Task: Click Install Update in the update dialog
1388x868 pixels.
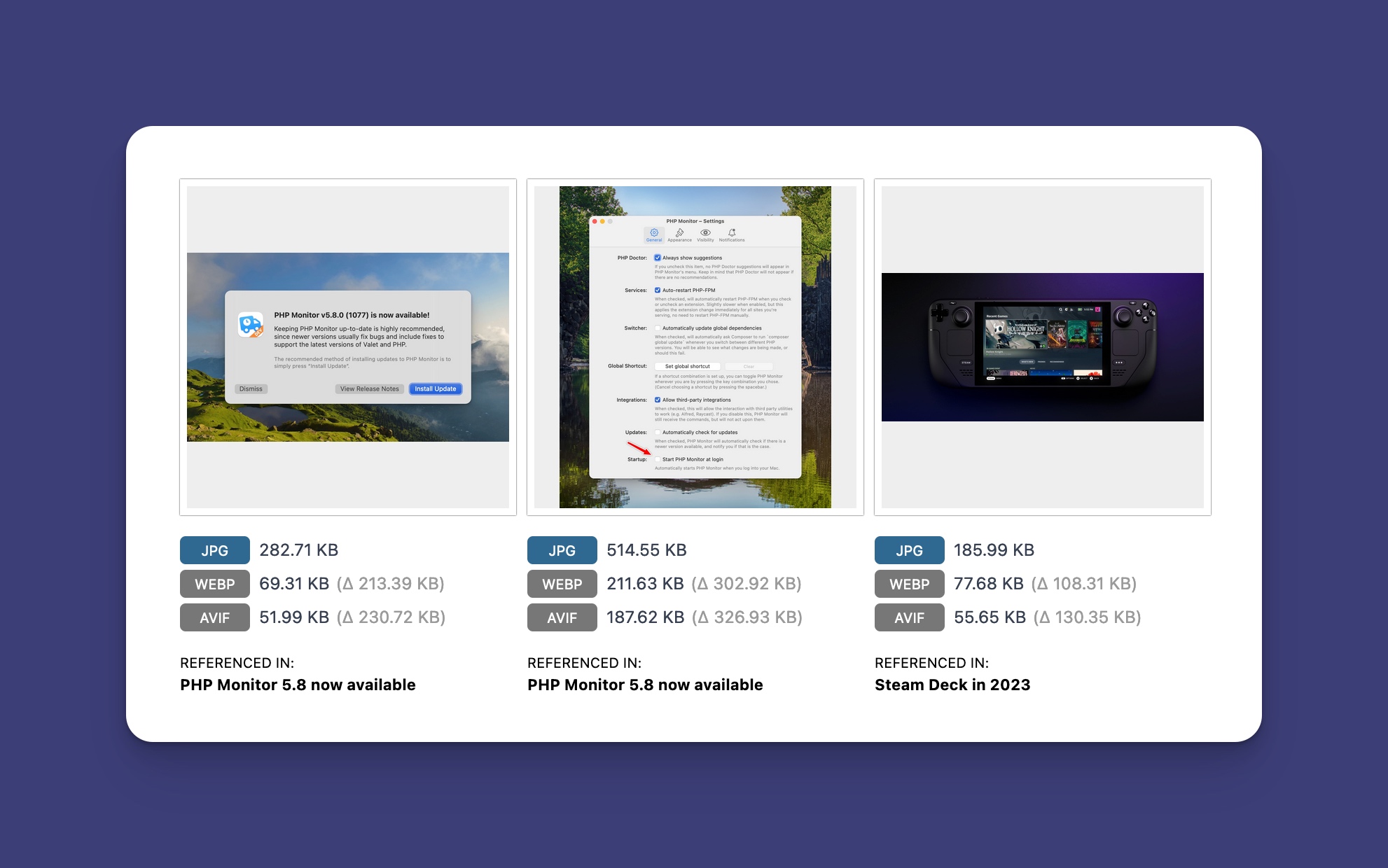Action: point(435,389)
